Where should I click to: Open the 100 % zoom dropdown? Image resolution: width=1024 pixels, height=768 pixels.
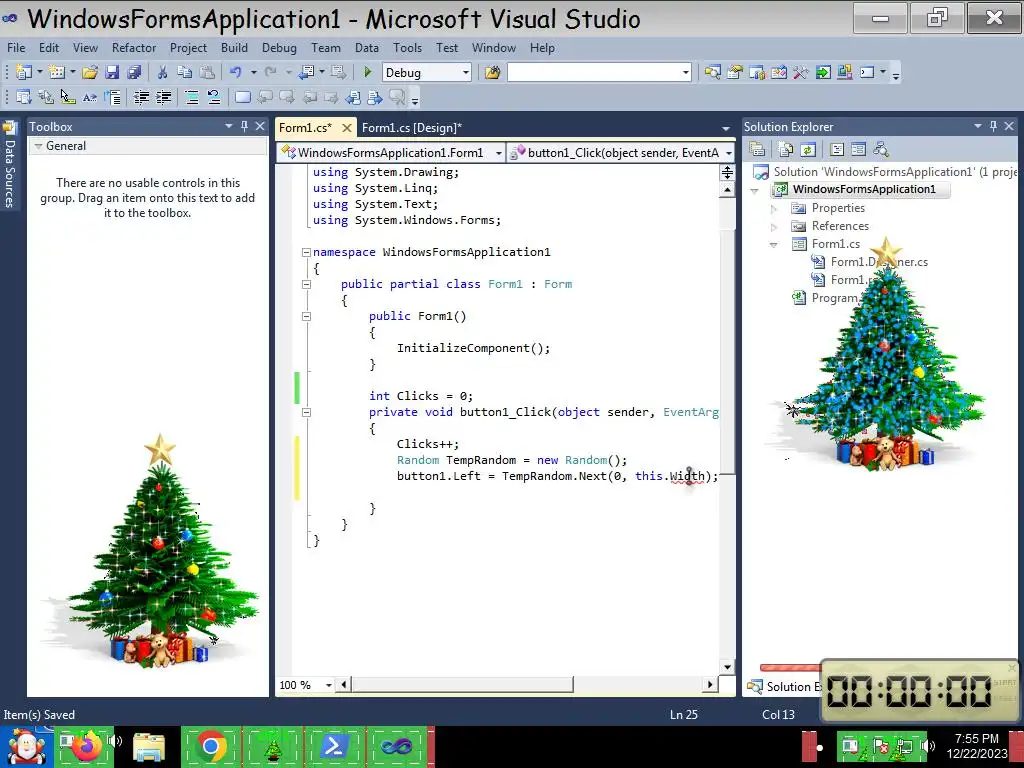click(x=329, y=685)
